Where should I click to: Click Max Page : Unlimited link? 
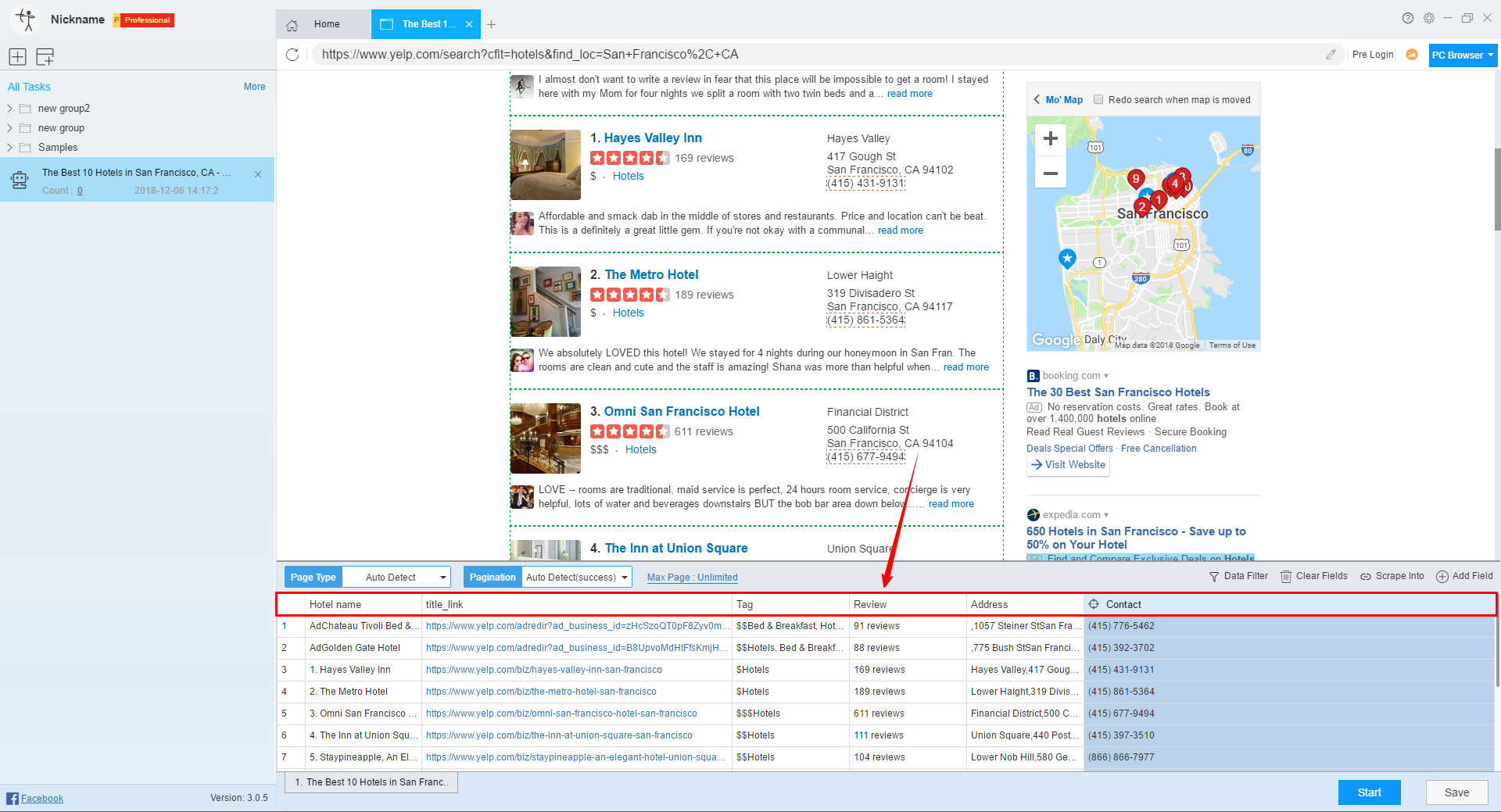tap(692, 578)
